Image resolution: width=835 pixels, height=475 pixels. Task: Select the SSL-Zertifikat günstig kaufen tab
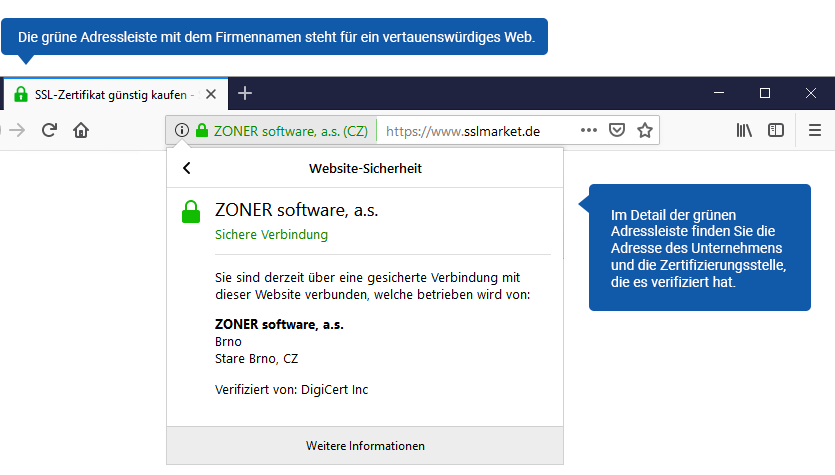(x=116, y=94)
